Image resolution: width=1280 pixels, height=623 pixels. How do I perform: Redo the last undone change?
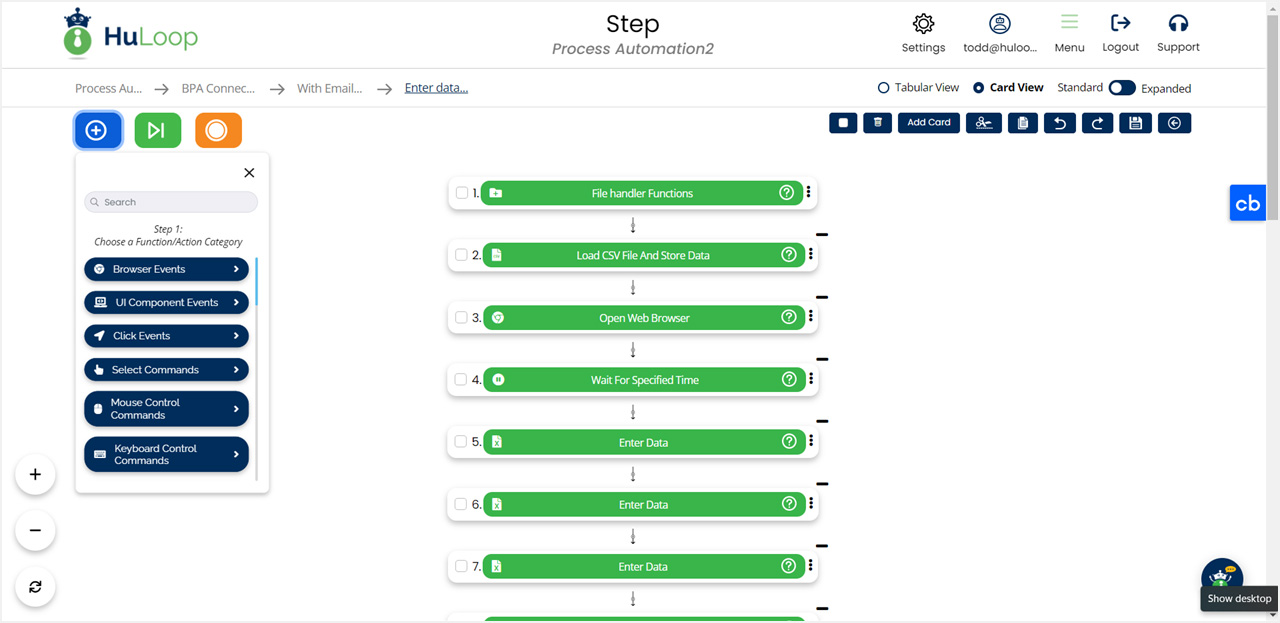click(x=1097, y=122)
